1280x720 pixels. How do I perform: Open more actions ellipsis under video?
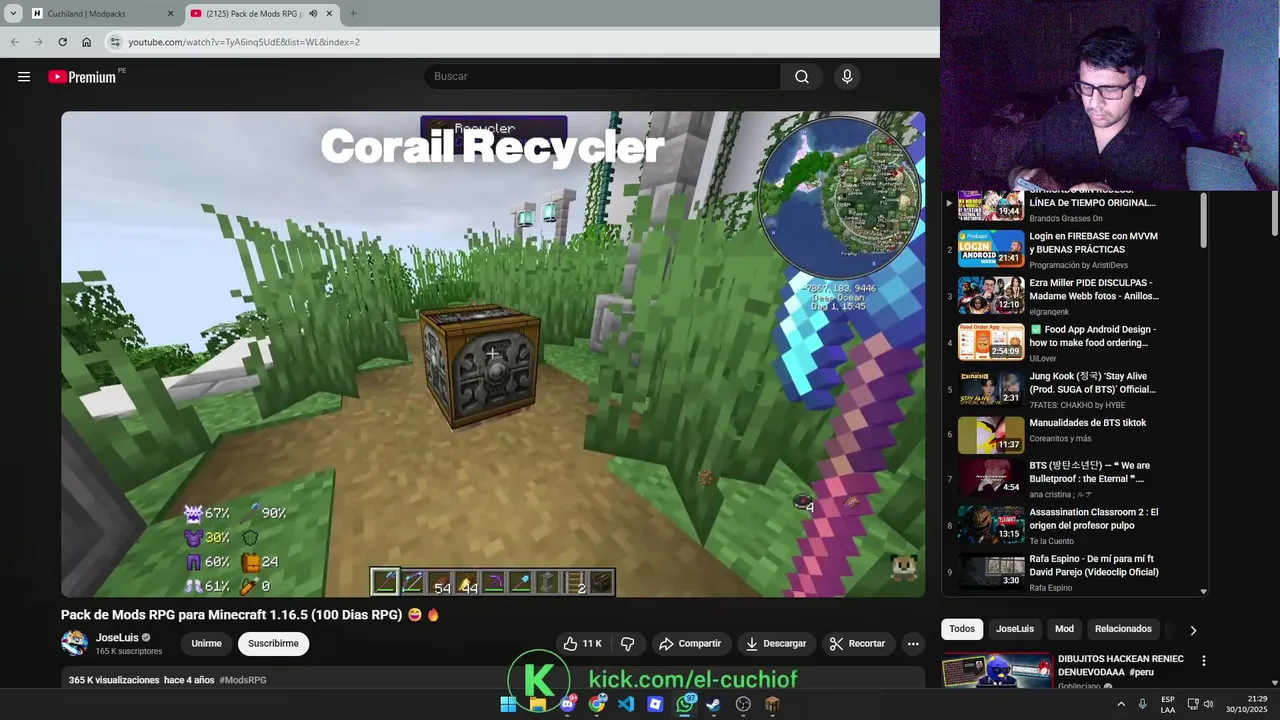(x=913, y=644)
